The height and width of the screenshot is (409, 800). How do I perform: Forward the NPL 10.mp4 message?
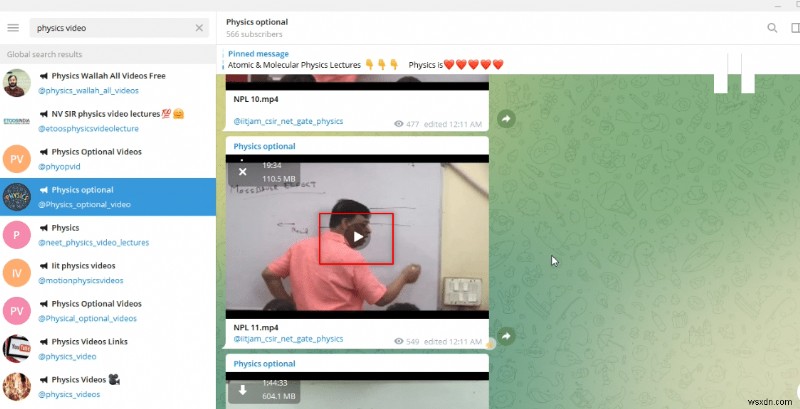(x=506, y=119)
